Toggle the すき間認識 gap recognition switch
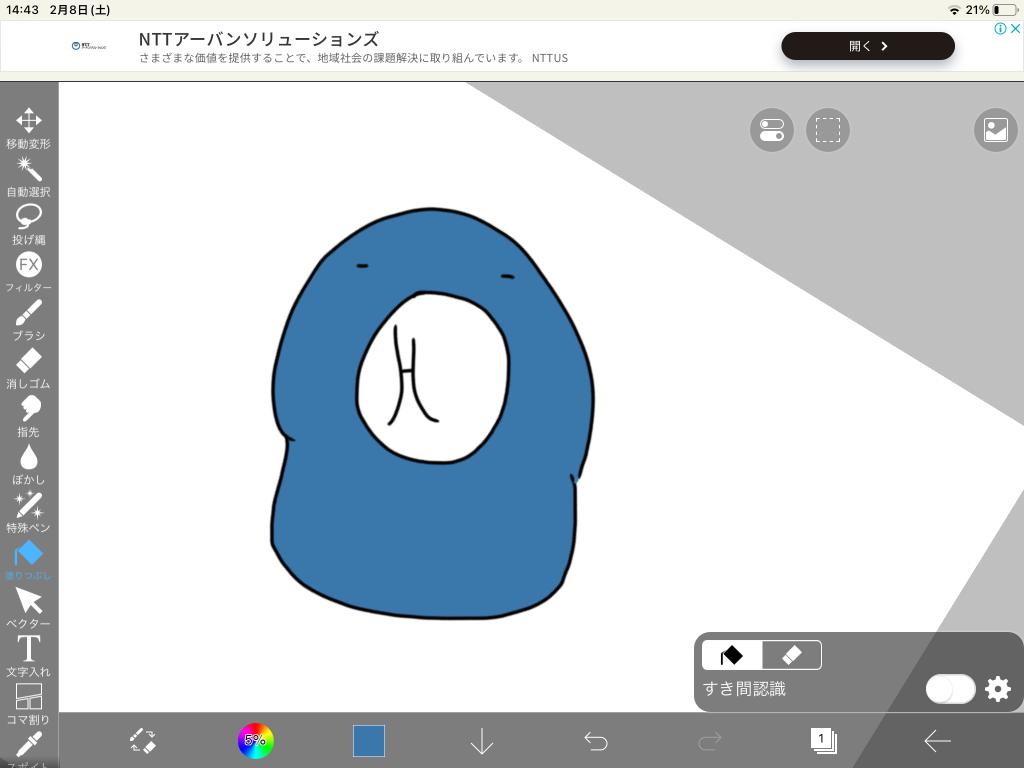This screenshot has width=1024, height=768. [949, 689]
